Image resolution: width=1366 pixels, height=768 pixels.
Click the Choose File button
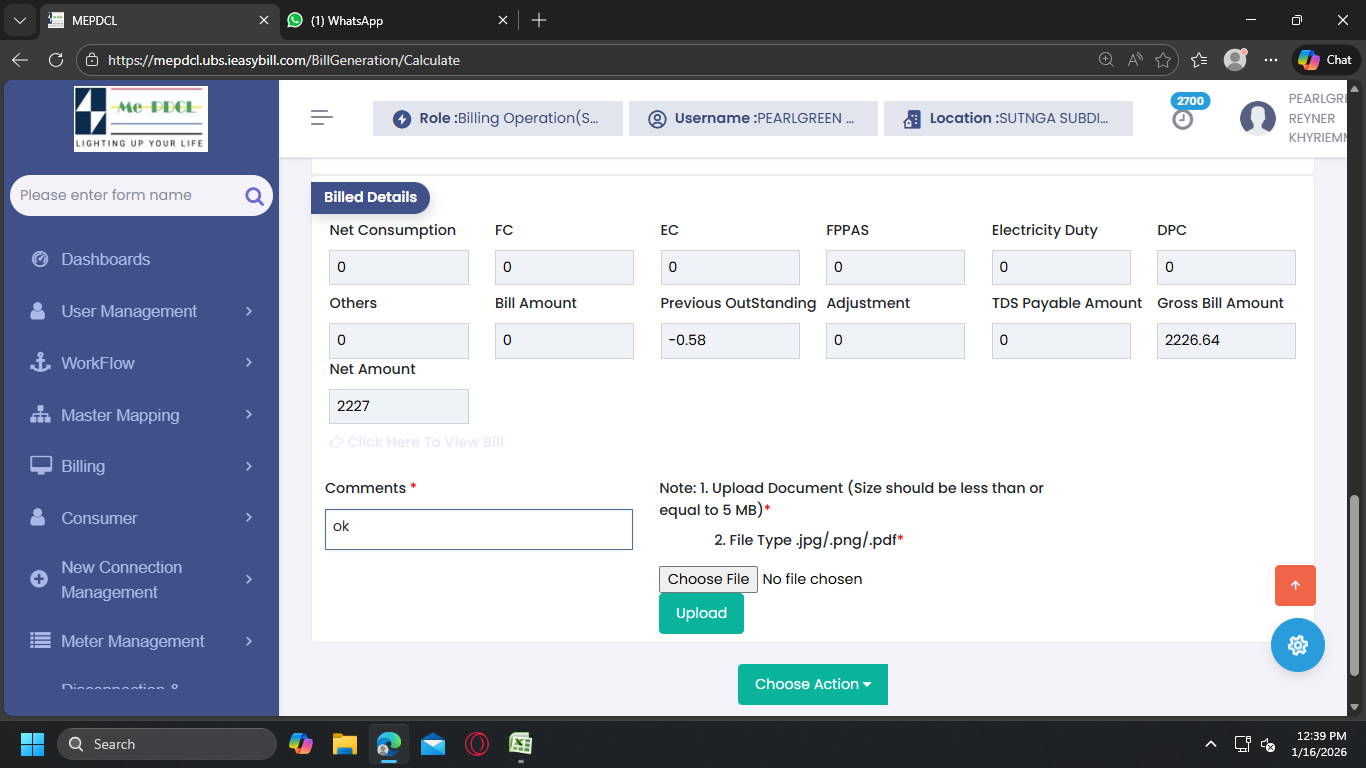pyautogui.click(x=708, y=579)
